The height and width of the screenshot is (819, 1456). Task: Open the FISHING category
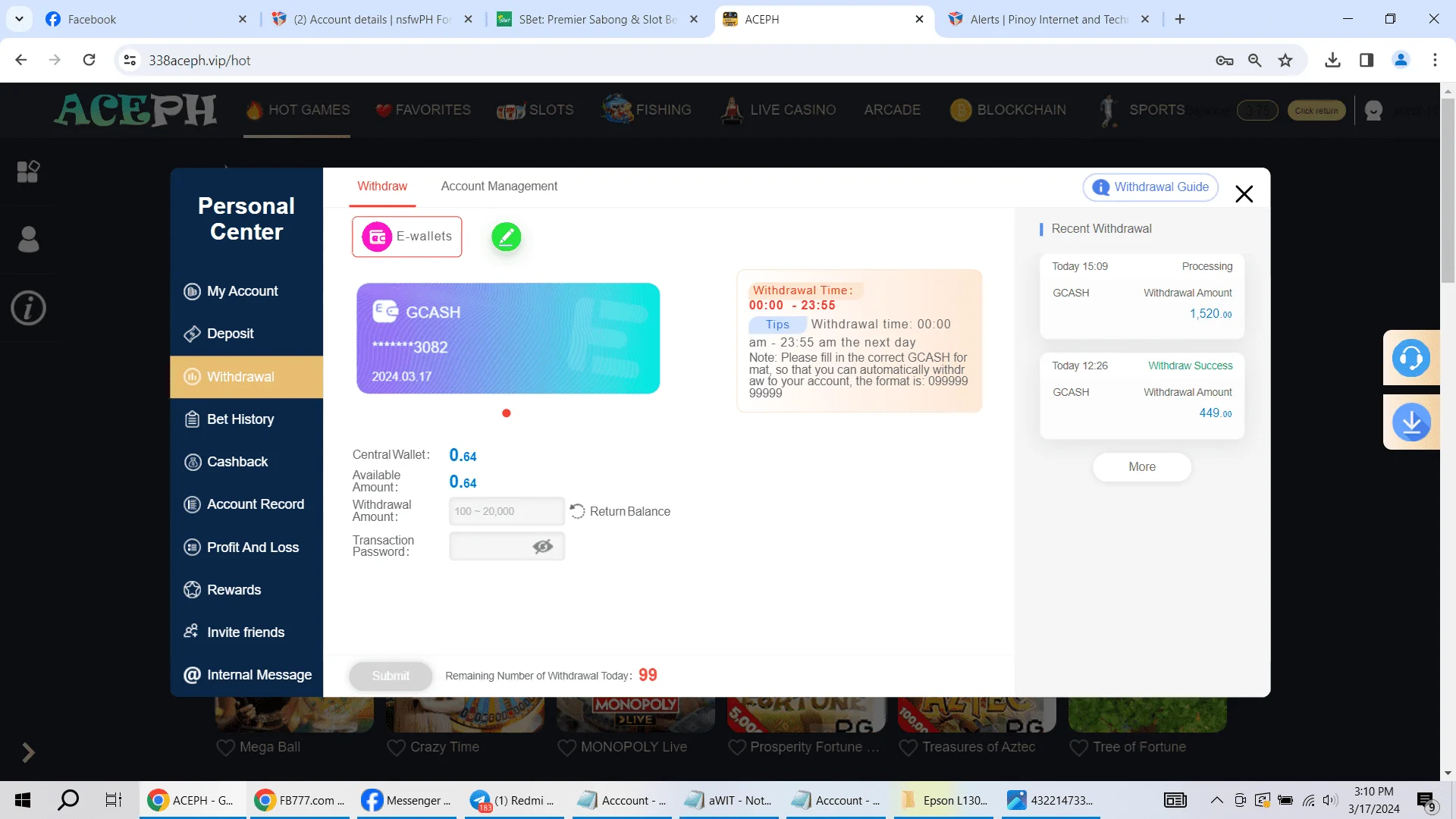[646, 110]
